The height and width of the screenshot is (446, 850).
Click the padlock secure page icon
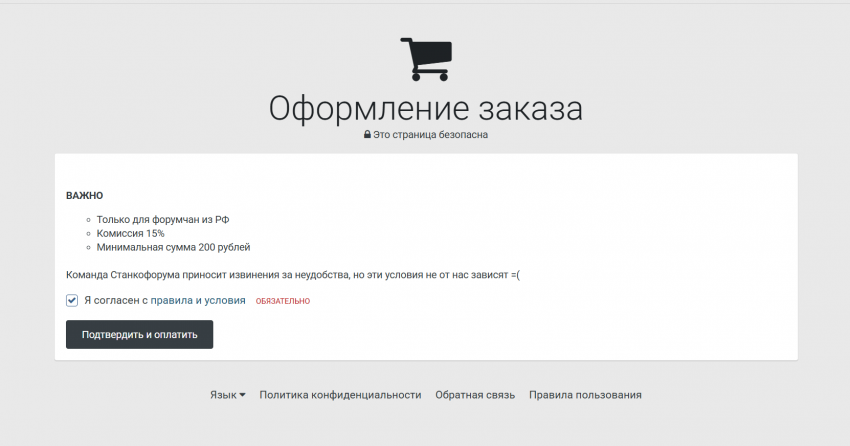coord(367,134)
